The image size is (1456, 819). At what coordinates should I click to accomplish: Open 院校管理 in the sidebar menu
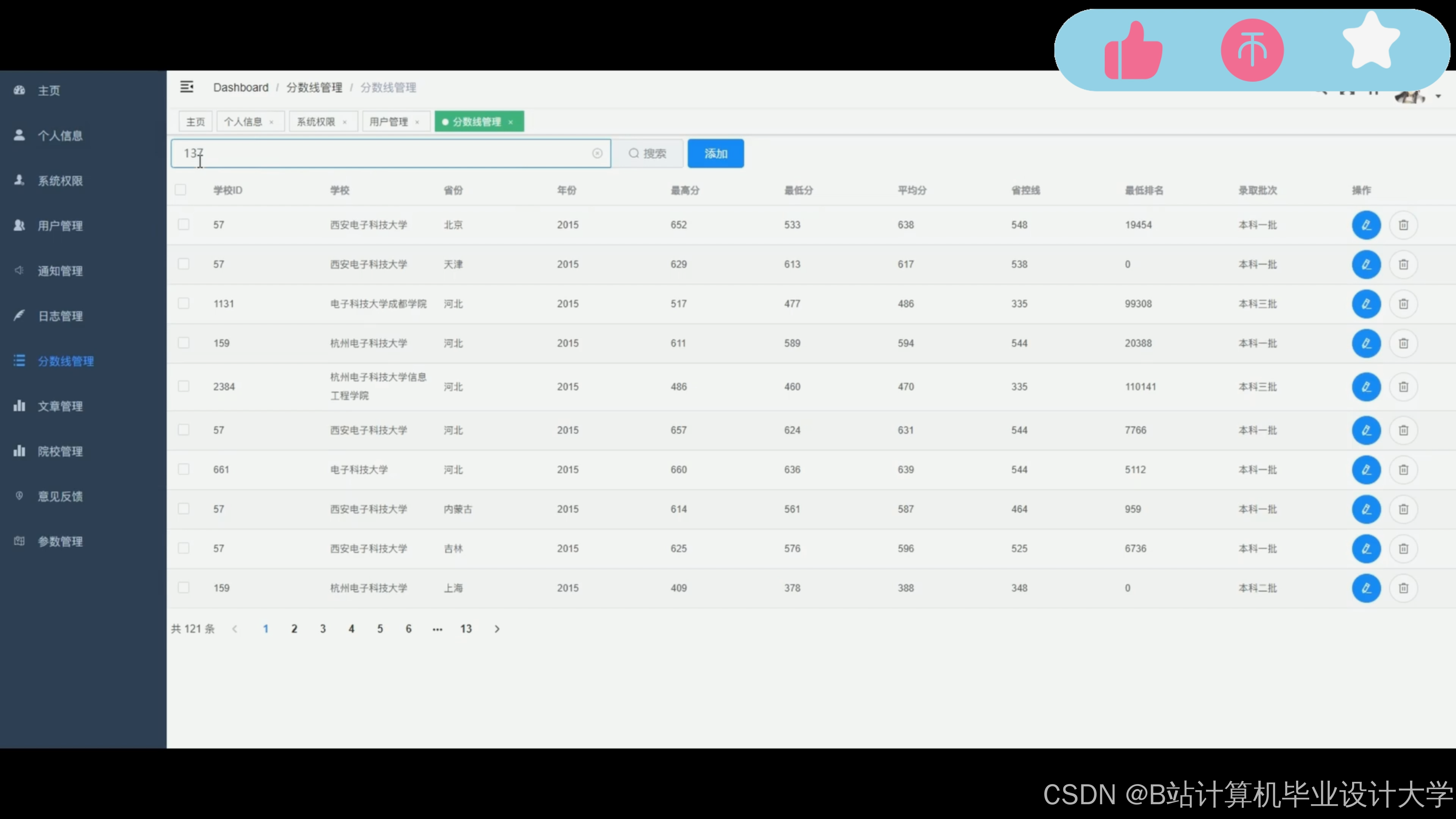pyautogui.click(x=60, y=451)
